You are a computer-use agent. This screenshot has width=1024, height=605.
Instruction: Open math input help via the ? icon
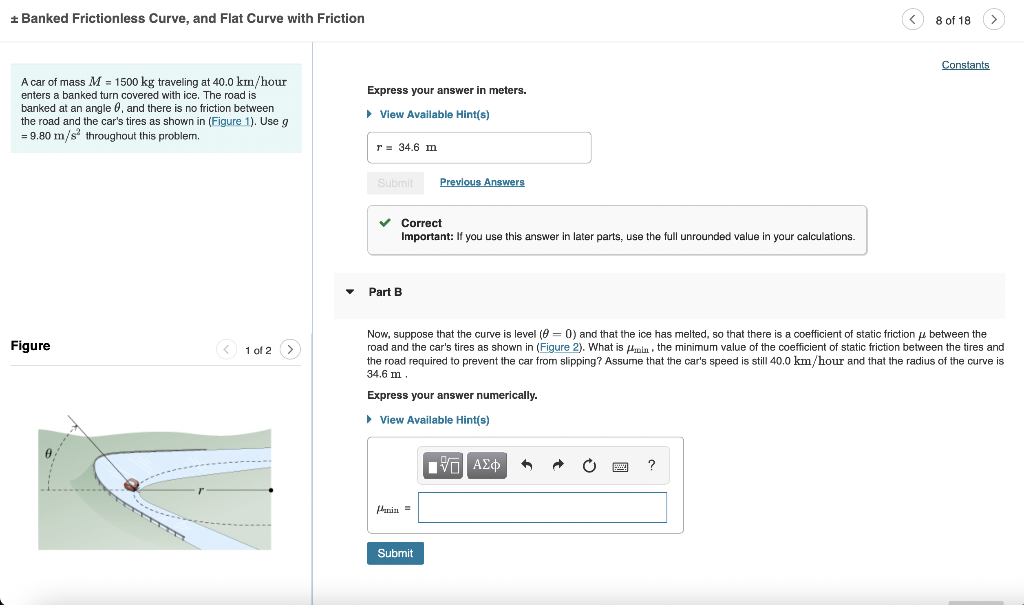651,465
